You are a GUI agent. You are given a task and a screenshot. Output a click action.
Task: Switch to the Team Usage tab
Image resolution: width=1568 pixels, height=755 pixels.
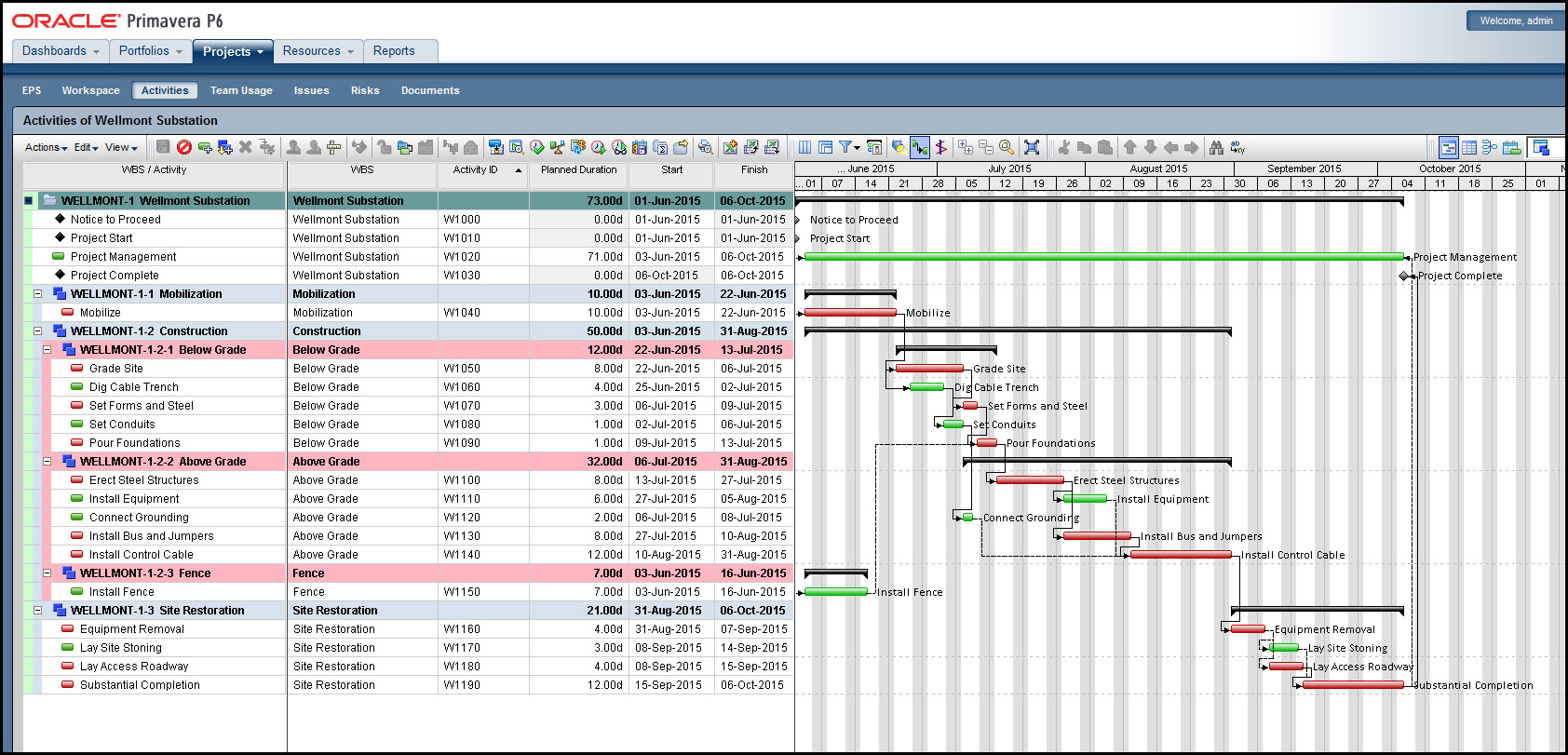(241, 90)
